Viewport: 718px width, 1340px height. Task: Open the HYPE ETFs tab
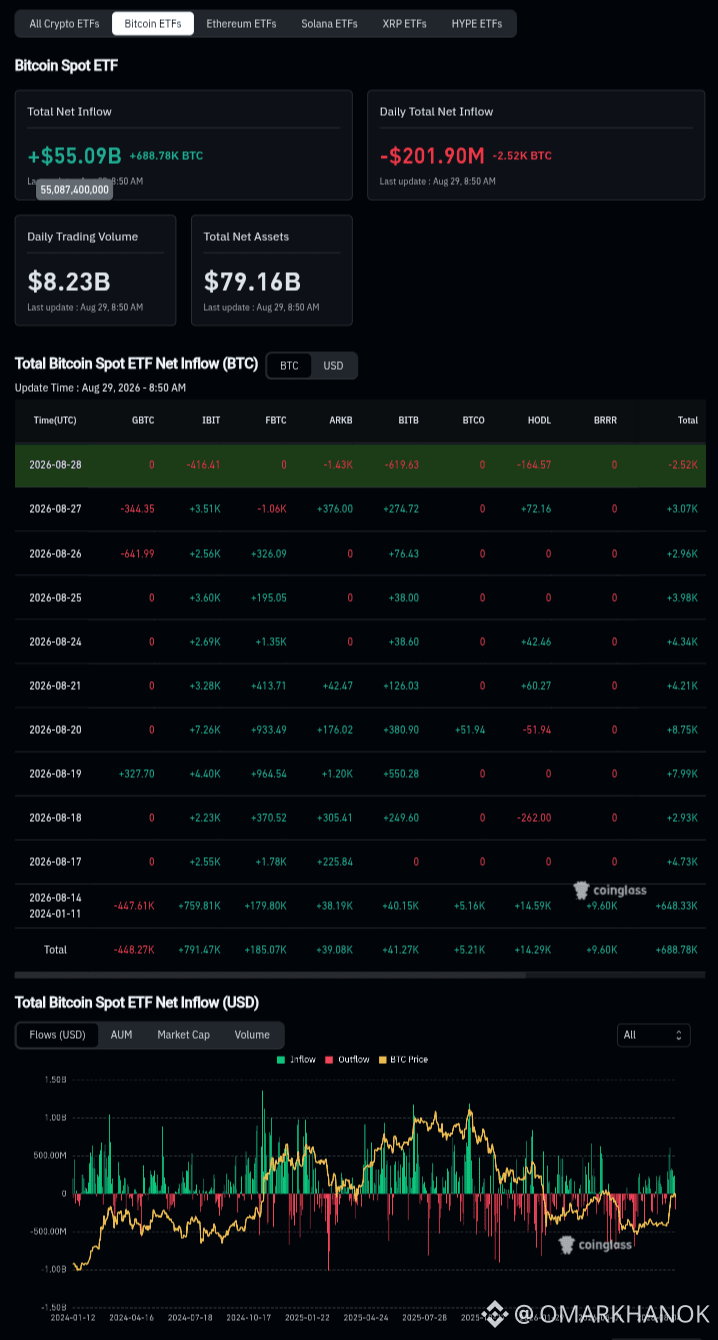click(477, 23)
